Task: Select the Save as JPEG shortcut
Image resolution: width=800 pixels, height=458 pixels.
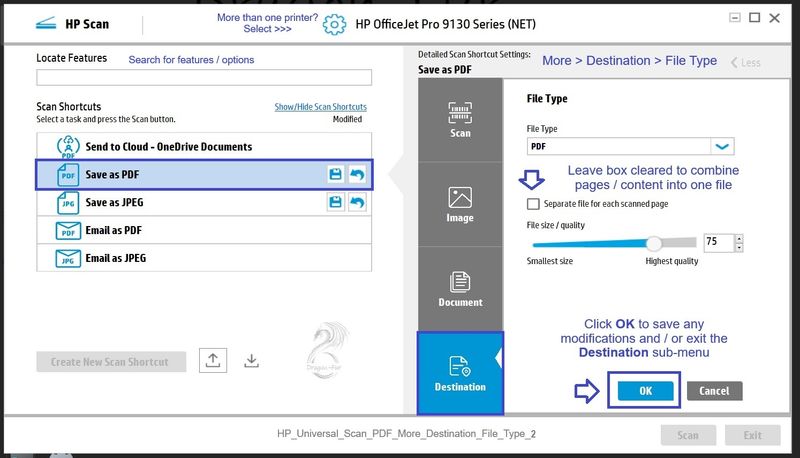Action: 204,202
